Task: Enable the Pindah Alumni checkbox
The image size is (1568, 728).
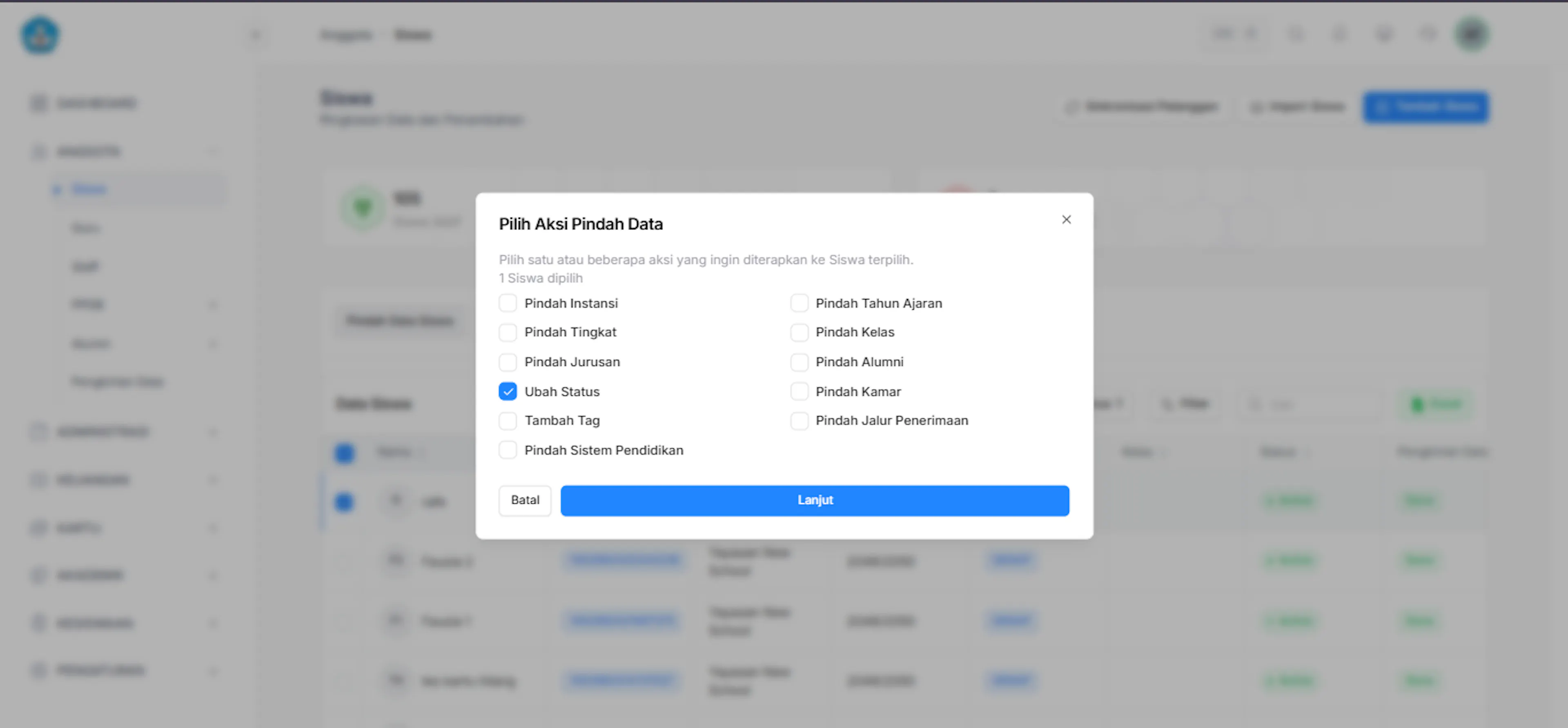Action: [799, 362]
